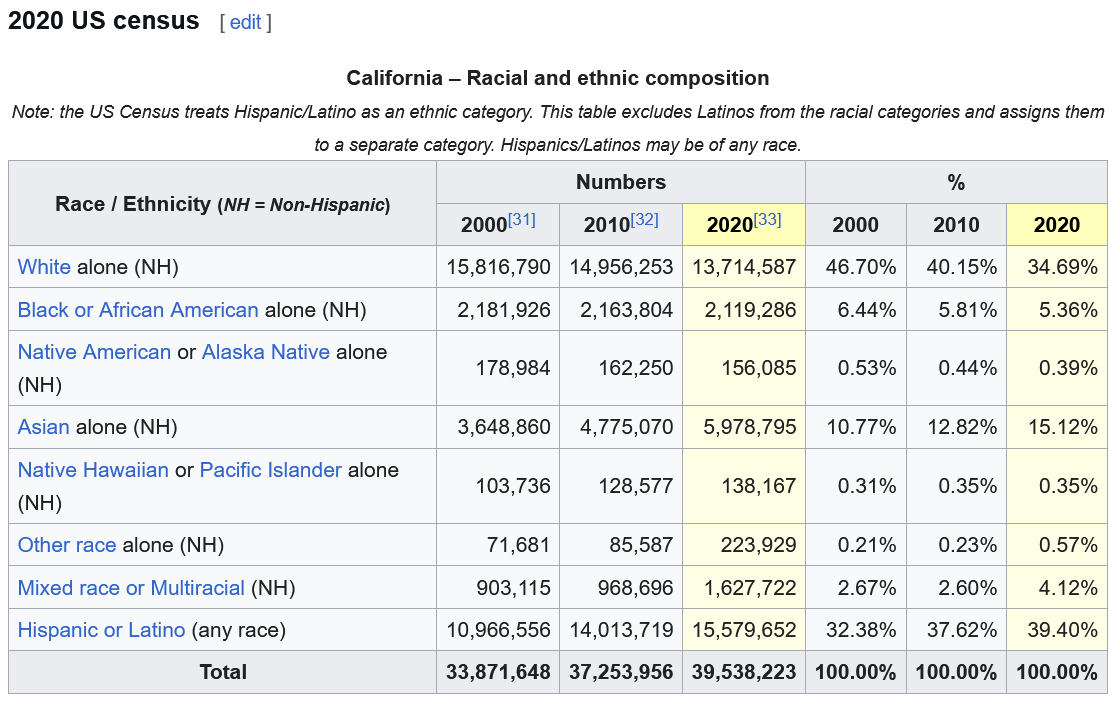
Task: Select the value 138,167
Action: point(759,486)
